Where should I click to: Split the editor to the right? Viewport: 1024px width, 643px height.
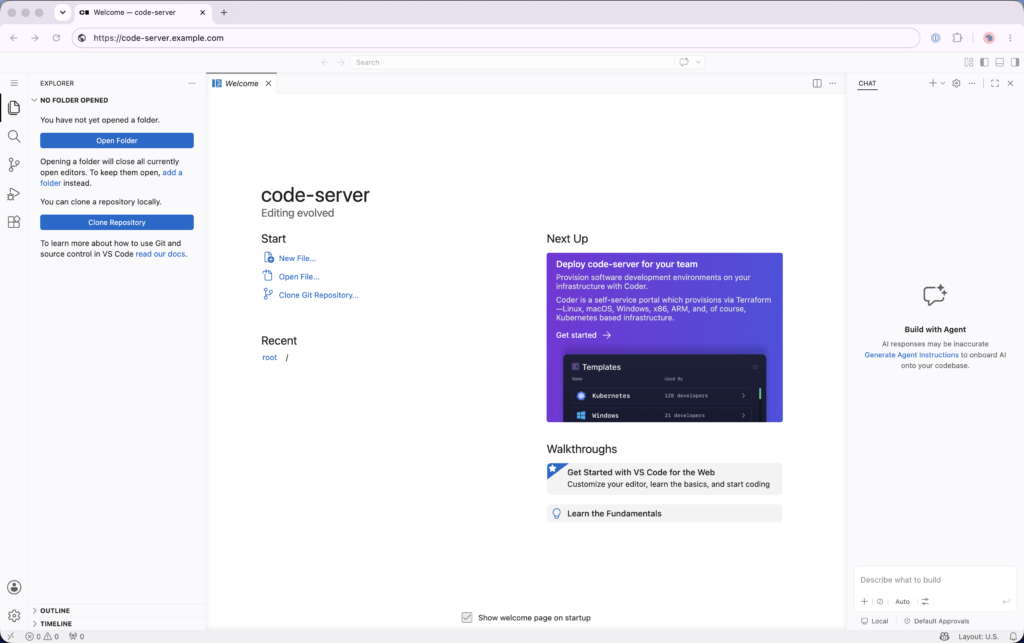[817, 83]
